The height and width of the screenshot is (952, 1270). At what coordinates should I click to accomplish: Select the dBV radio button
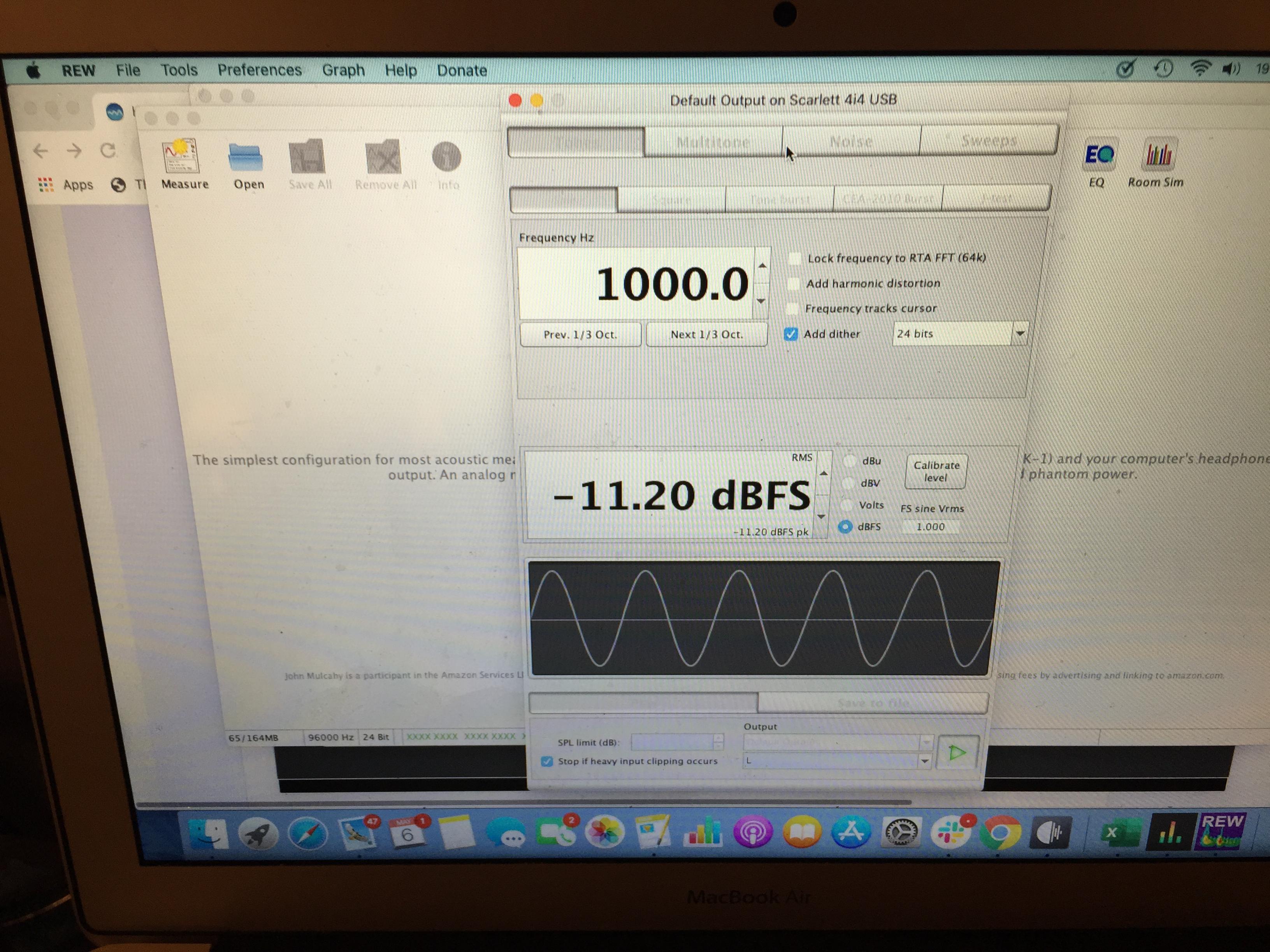[x=848, y=483]
